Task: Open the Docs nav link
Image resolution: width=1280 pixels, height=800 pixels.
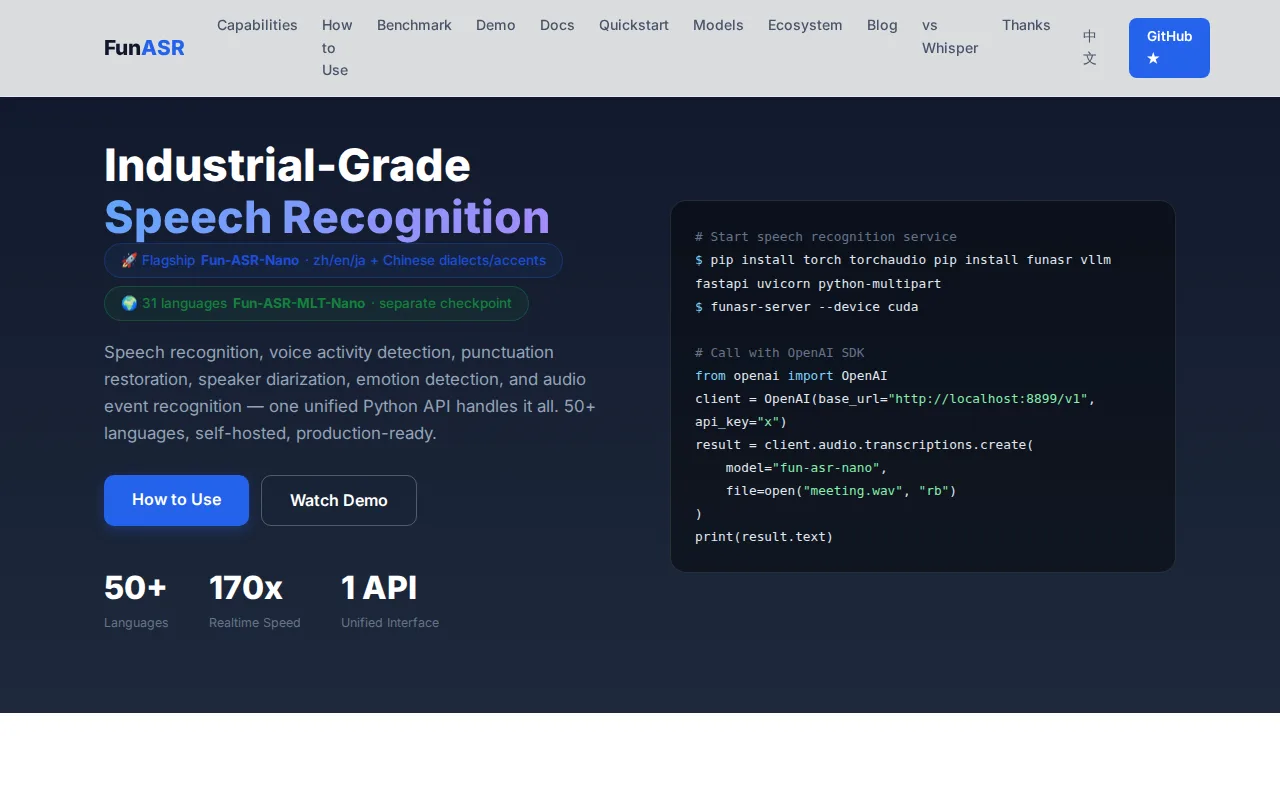Action: 557,25
